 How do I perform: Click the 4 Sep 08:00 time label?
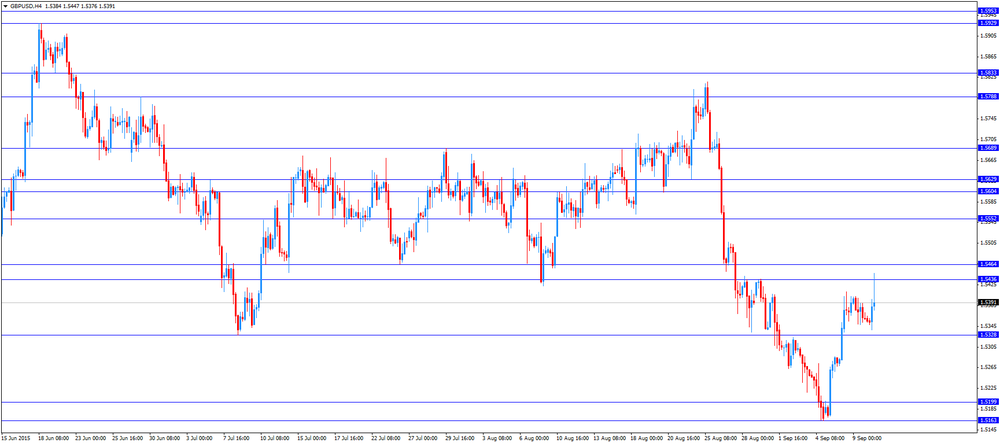[x=832, y=439]
